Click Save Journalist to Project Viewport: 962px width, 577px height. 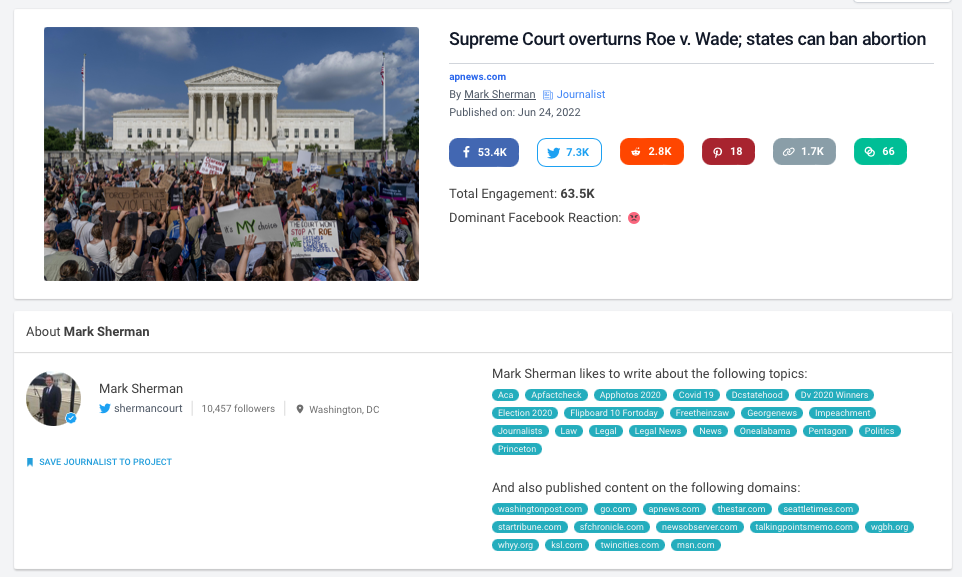105,462
